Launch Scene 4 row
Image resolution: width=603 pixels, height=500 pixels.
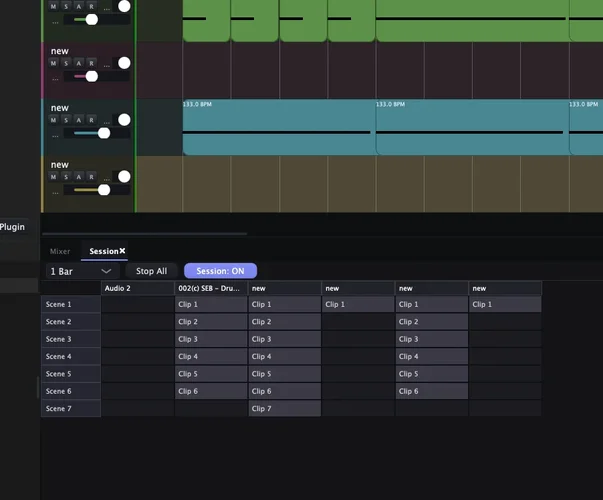point(71,356)
